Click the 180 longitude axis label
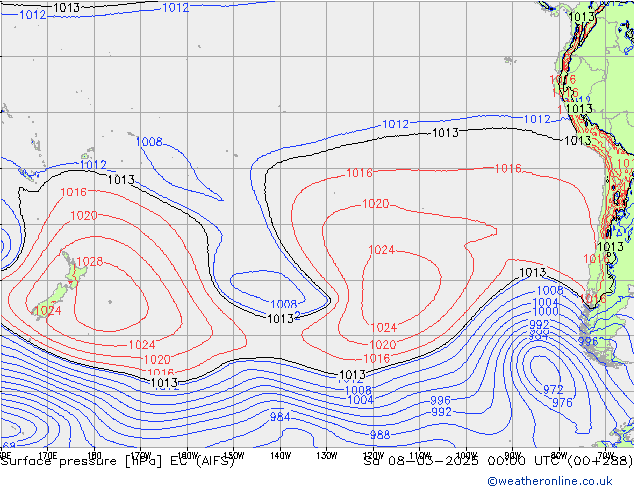This screenshot has height=490, width=634. point(94,455)
